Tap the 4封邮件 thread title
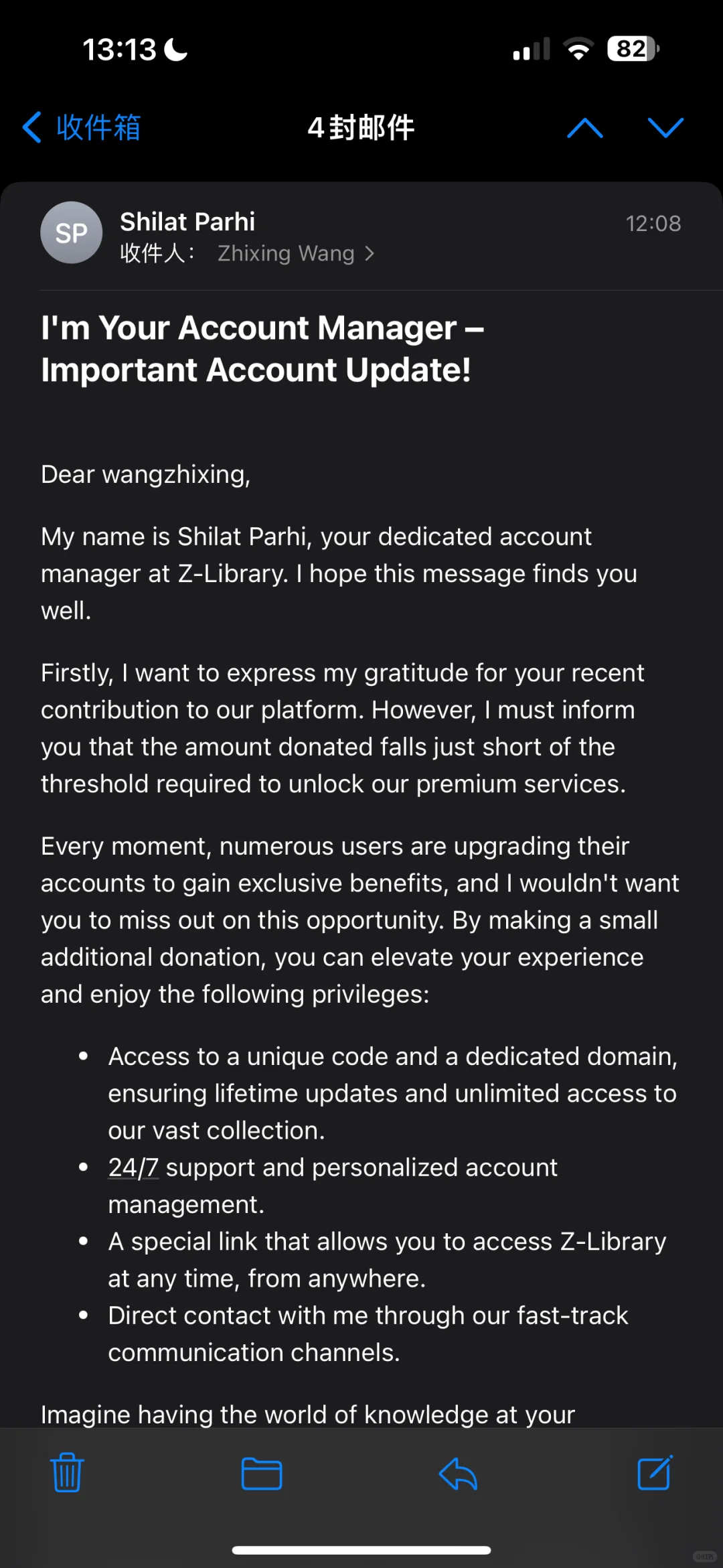This screenshot has height=1568, width=723. (x=361, y=127)
